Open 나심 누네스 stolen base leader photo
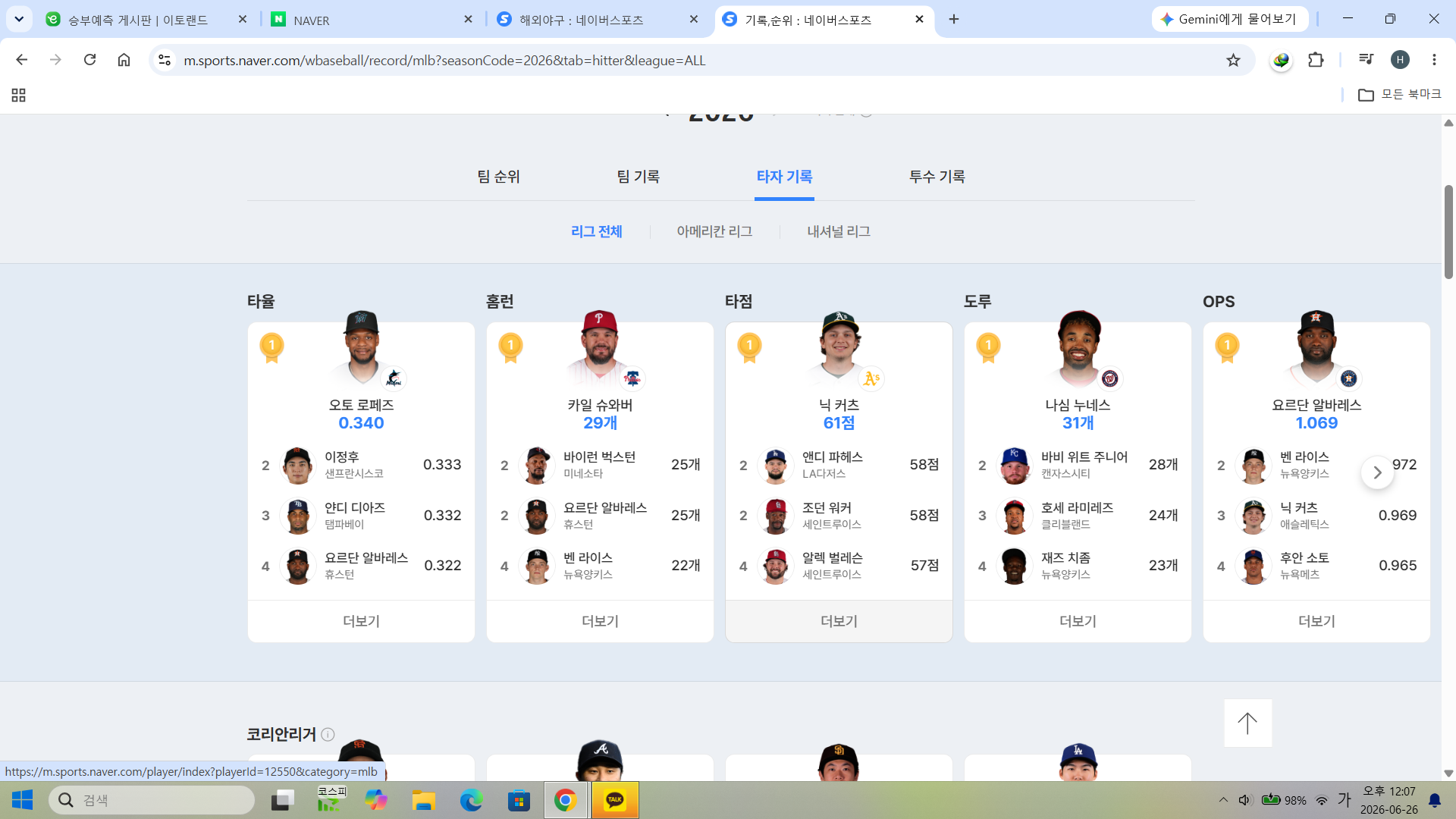This screenshot has width=1456, height=819. point(1078,349)
